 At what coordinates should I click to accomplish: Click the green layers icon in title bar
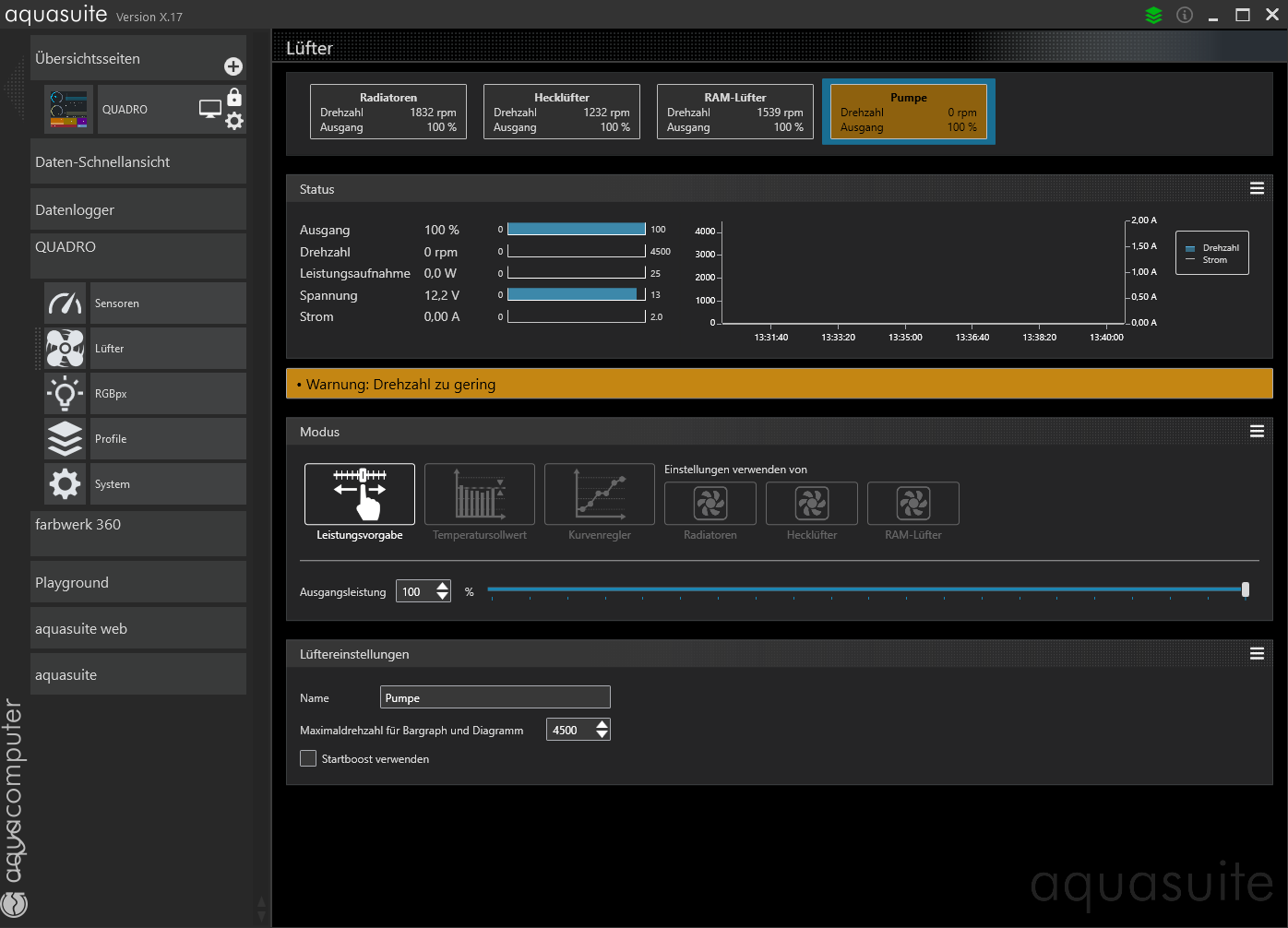[x=1153, y=15]
